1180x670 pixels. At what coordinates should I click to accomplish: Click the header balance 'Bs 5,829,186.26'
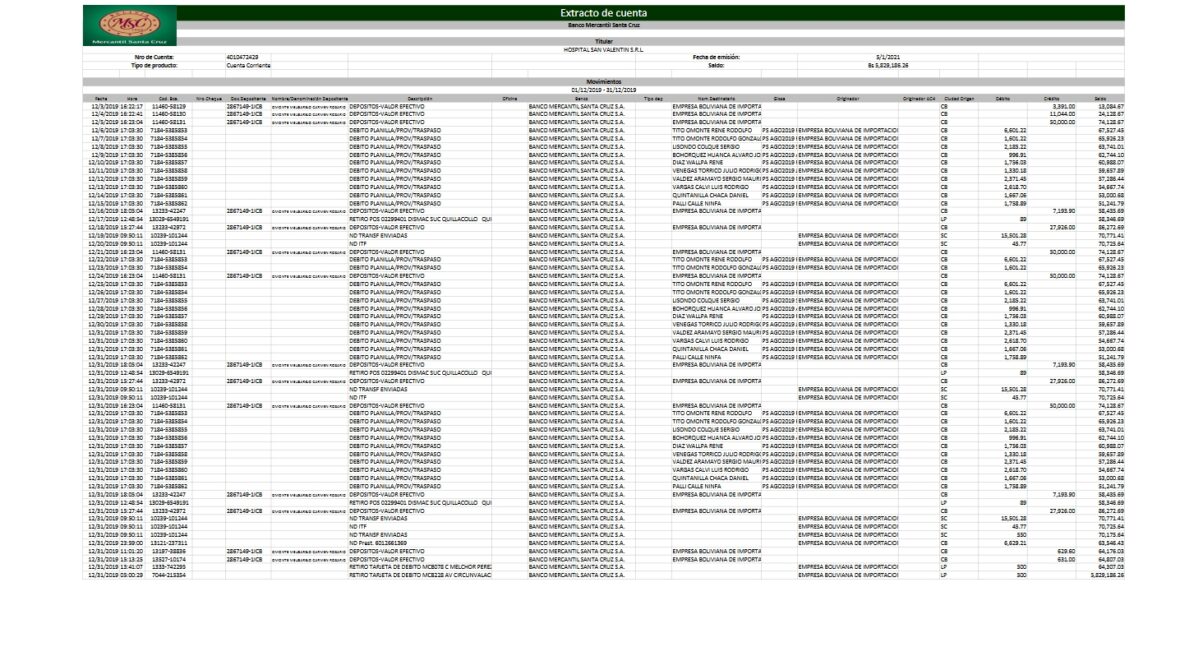(887, 65)
